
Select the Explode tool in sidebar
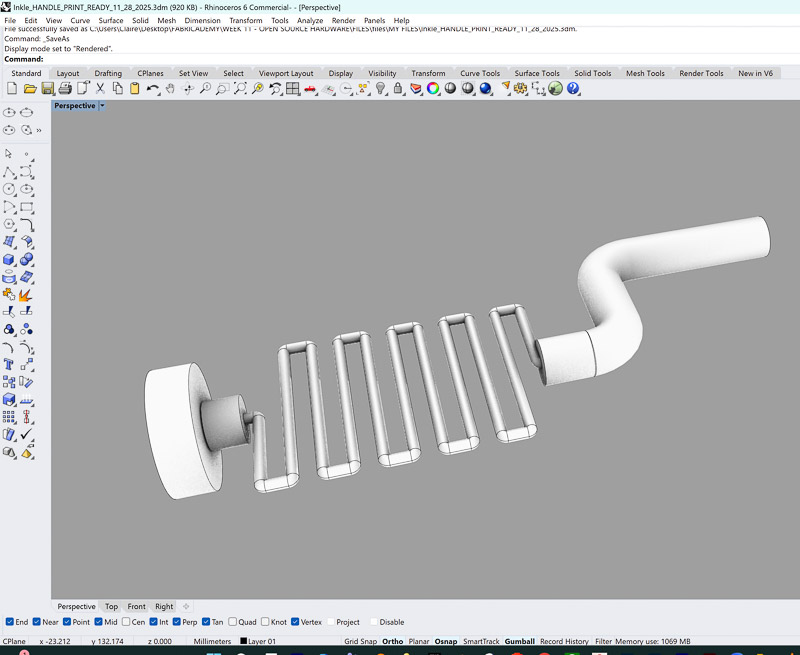pos(26,294)
